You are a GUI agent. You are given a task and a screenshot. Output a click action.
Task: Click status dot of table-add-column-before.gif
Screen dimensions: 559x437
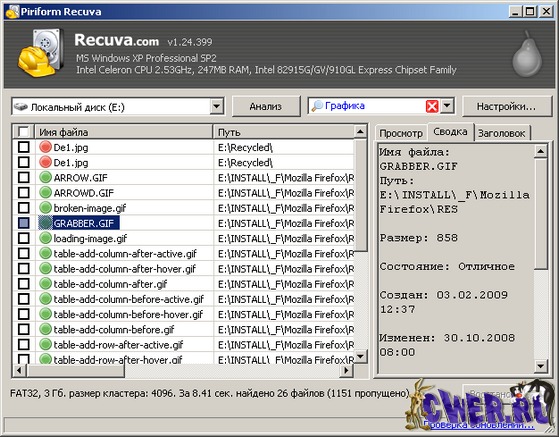tap(46, 329)
